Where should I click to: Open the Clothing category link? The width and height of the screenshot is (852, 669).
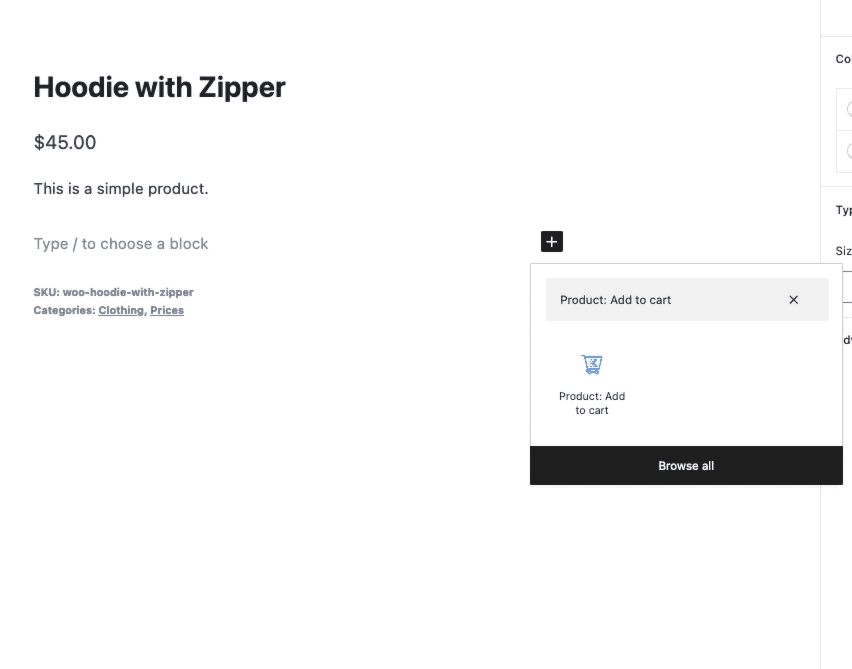click(121, 310)
